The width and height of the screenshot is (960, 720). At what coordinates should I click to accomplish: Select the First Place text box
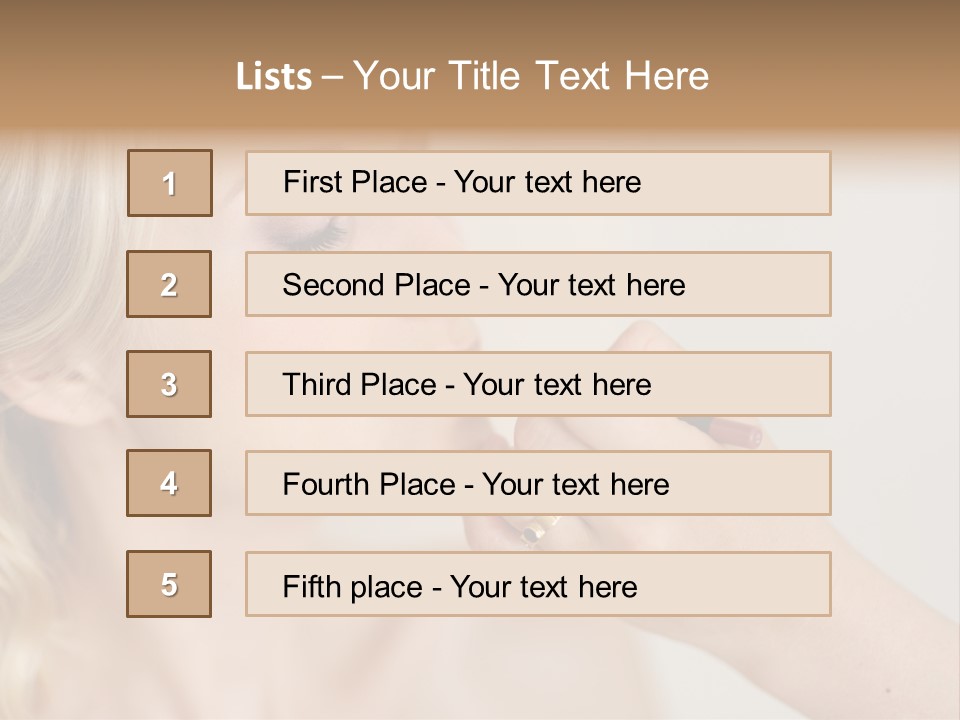point(538,183)
